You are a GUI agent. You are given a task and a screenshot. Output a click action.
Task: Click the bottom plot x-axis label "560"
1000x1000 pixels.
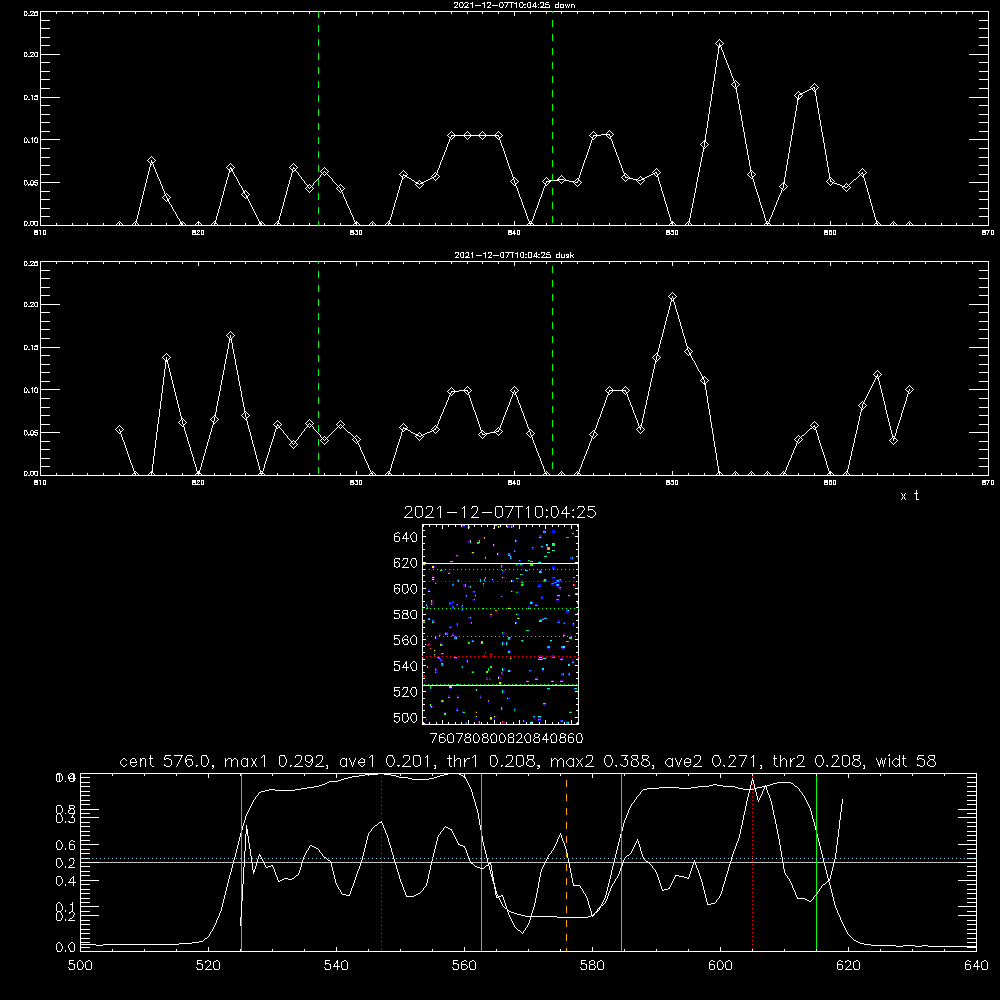[464, 966]
